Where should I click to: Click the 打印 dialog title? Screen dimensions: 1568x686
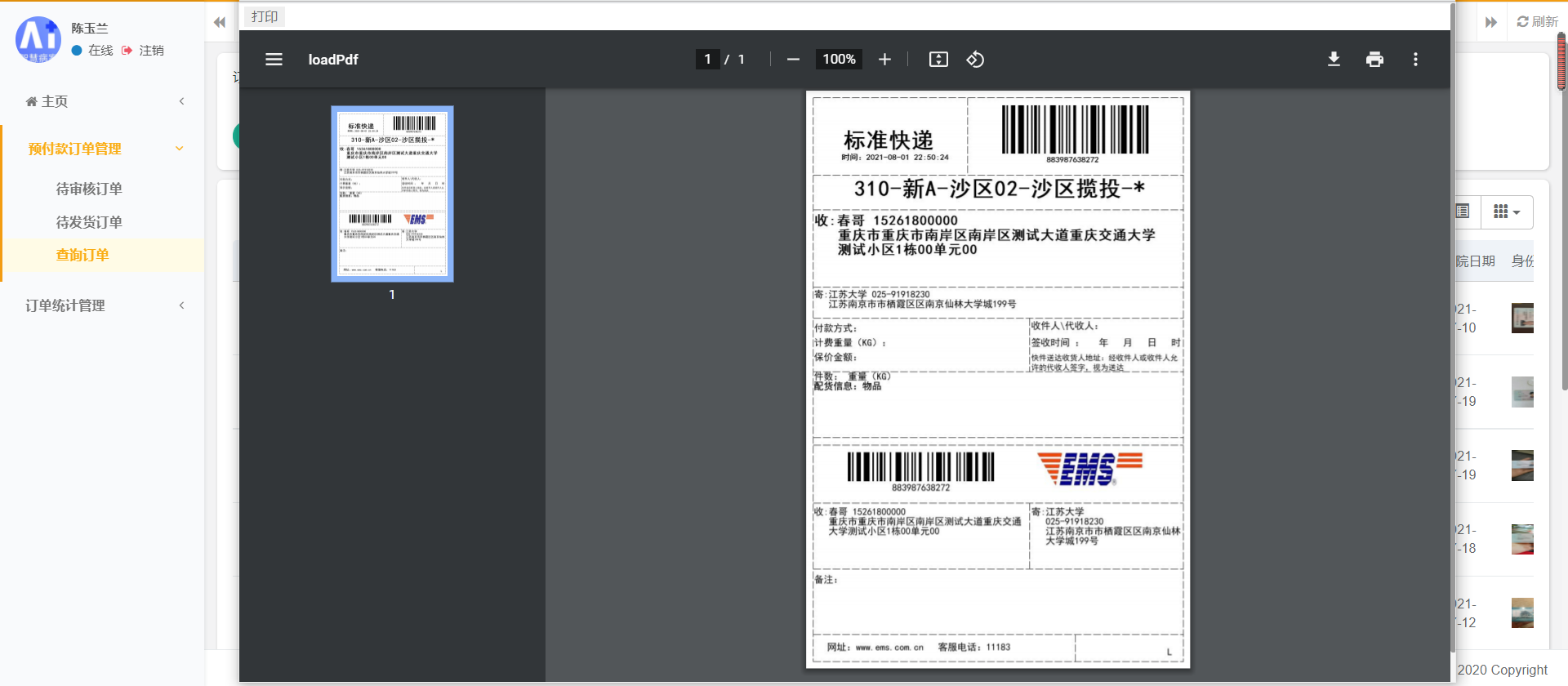pyautogui.click(x=265, y=16)
